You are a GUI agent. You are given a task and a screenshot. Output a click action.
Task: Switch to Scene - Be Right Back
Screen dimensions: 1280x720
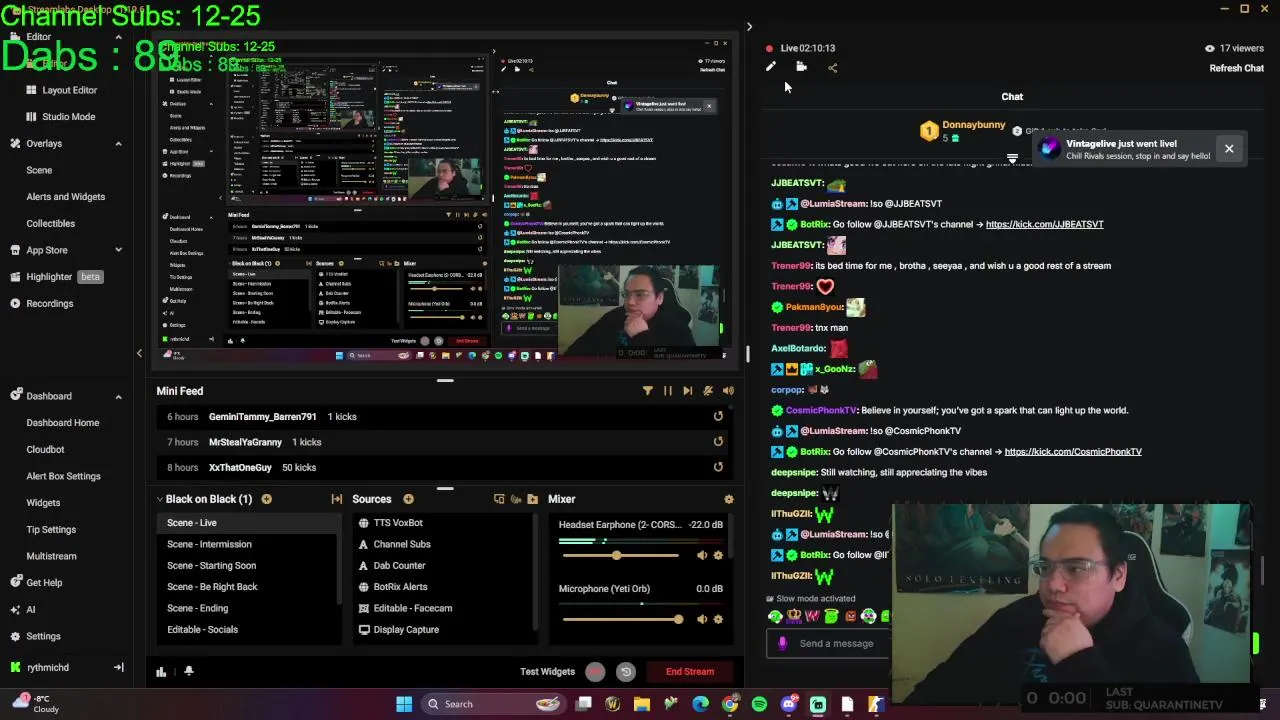coord(249,587)
